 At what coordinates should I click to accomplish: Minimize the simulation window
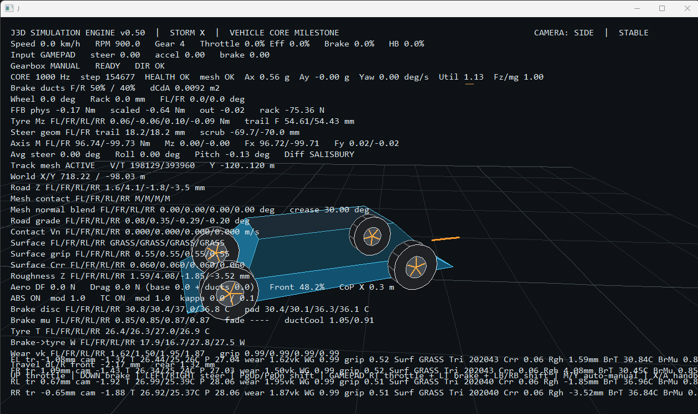click(637, 8)
